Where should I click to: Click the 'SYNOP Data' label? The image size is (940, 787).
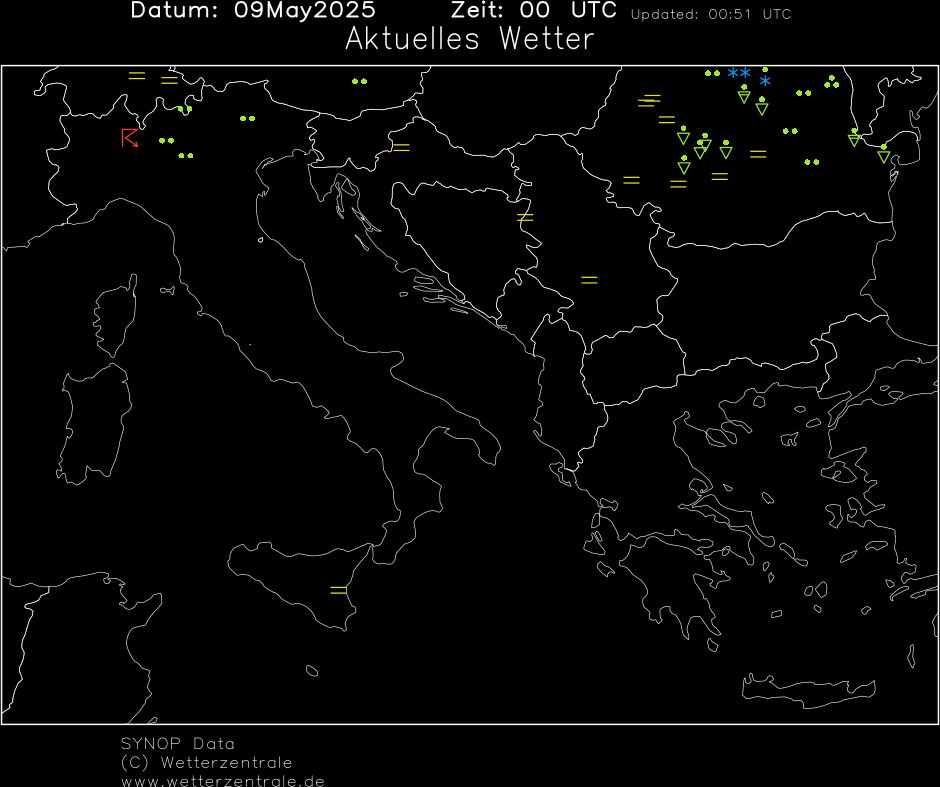click(178, 744)
